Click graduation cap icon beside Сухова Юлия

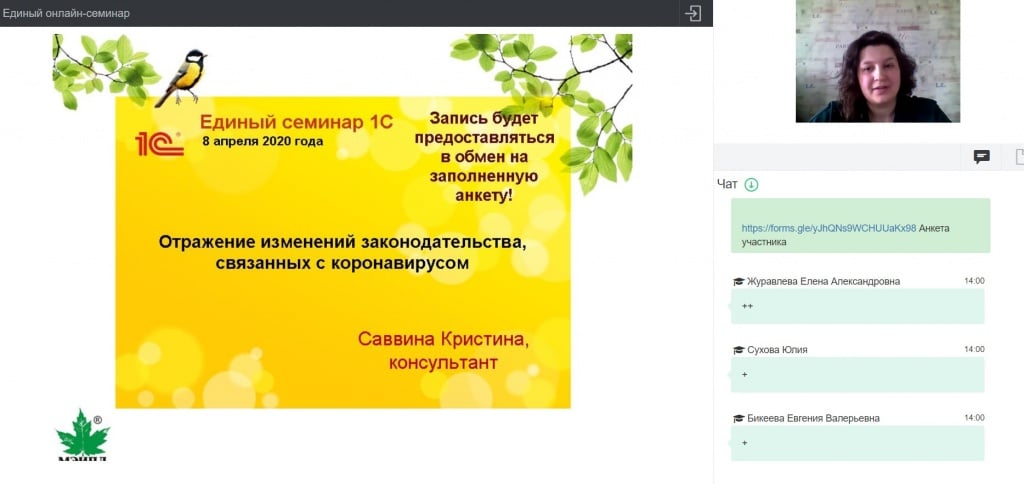[x=739, y=350]
